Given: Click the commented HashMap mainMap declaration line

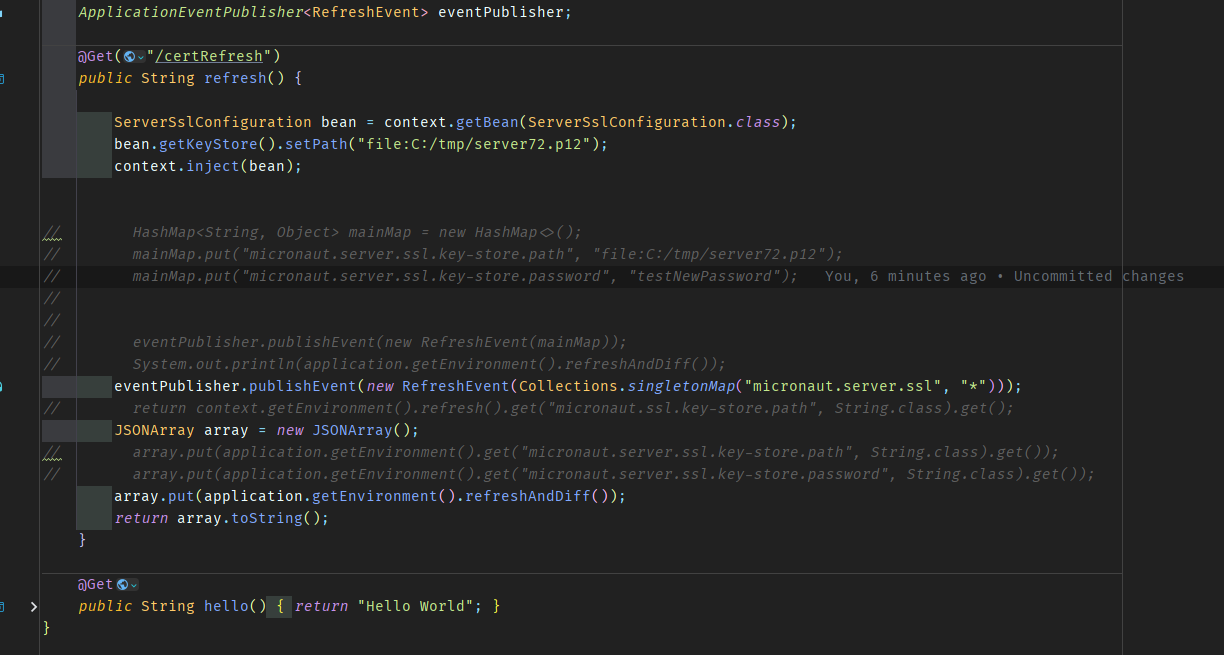Looking at the screenshot, I should (357, 232).
